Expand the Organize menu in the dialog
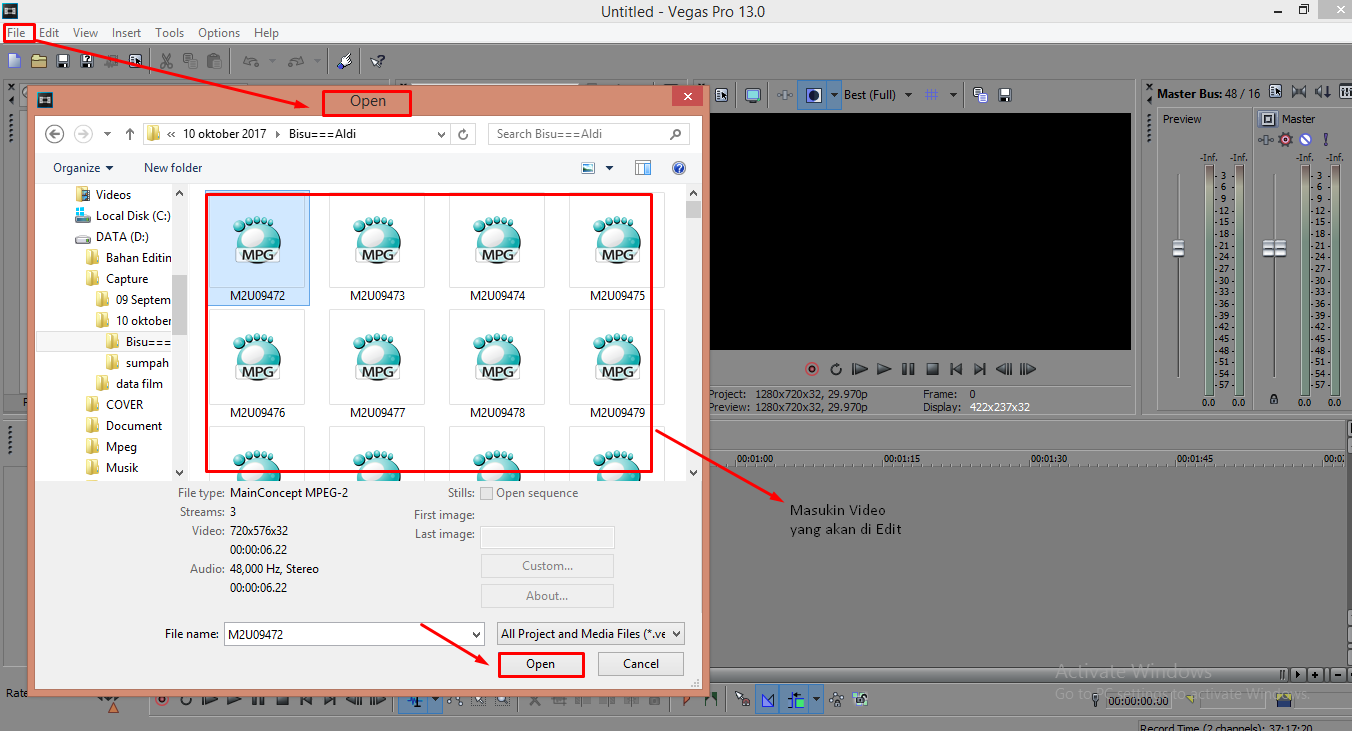1352x731 pixels. click(x=82, y=167)
